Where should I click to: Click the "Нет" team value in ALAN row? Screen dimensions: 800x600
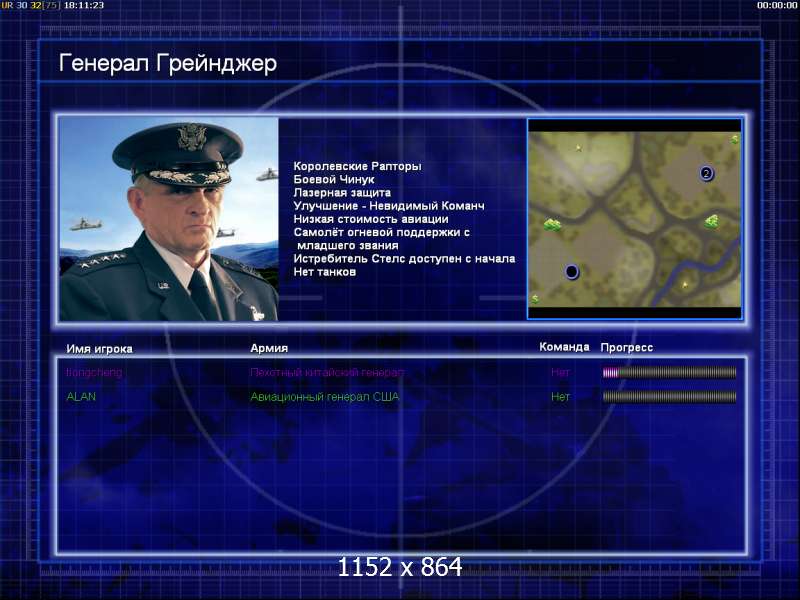(560, 396)
